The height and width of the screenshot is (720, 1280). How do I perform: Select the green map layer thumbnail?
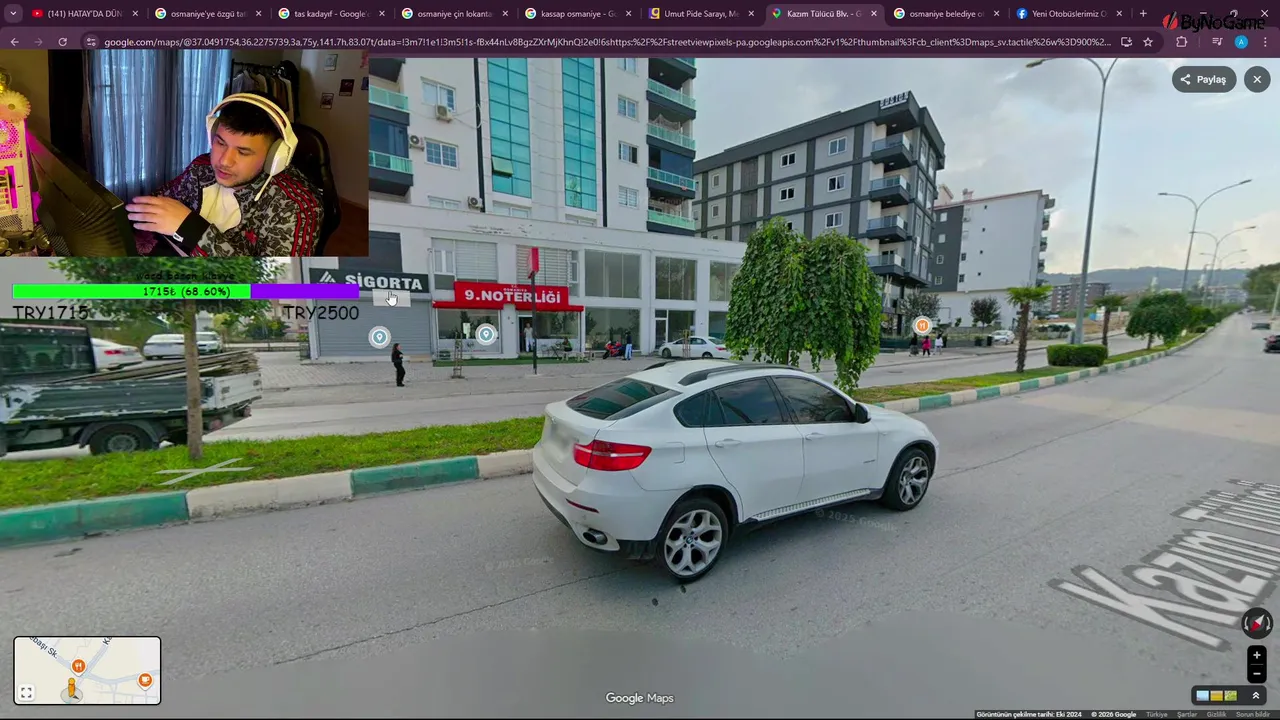pyautogui.click(x=1230, y=696)
